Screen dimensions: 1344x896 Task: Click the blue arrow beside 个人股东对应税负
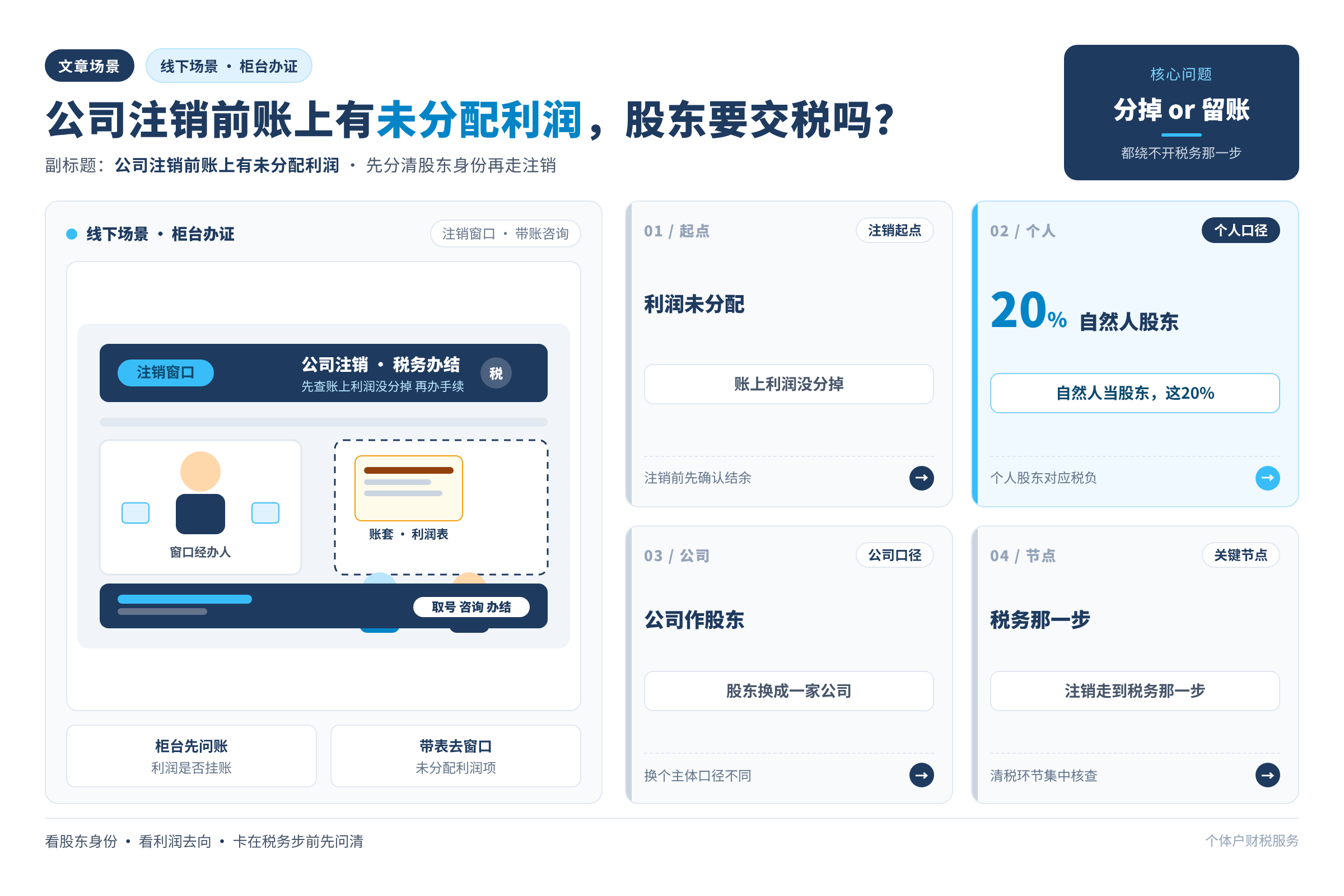tap(1267, 478)
